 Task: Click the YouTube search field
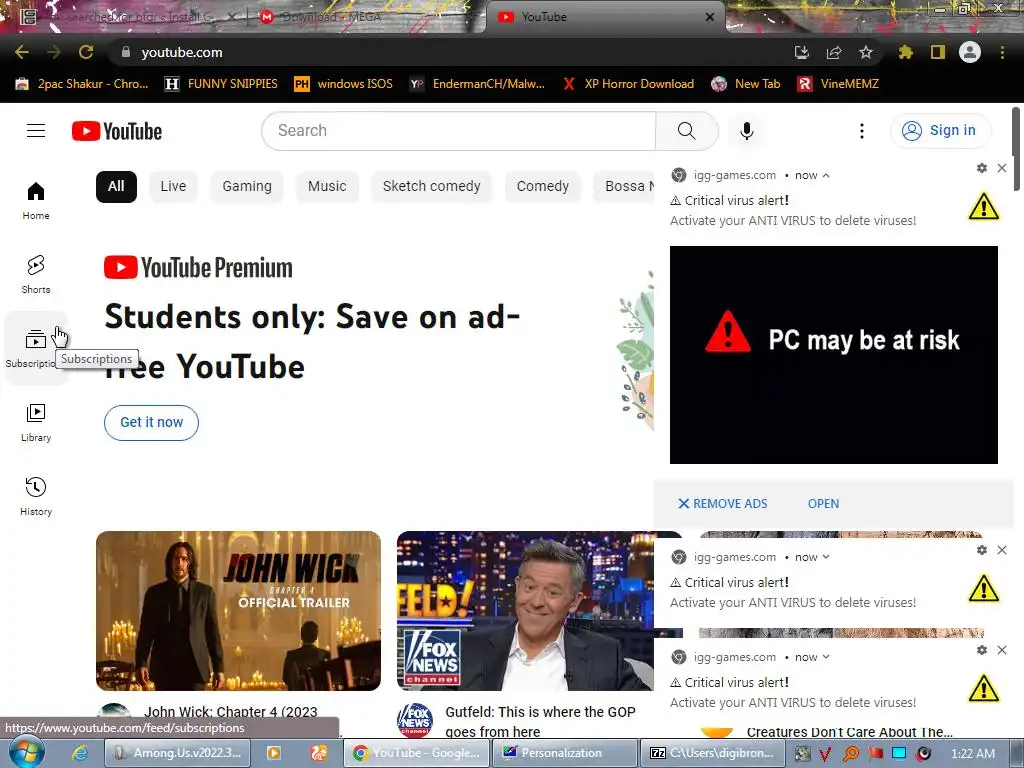click(458, 131)
